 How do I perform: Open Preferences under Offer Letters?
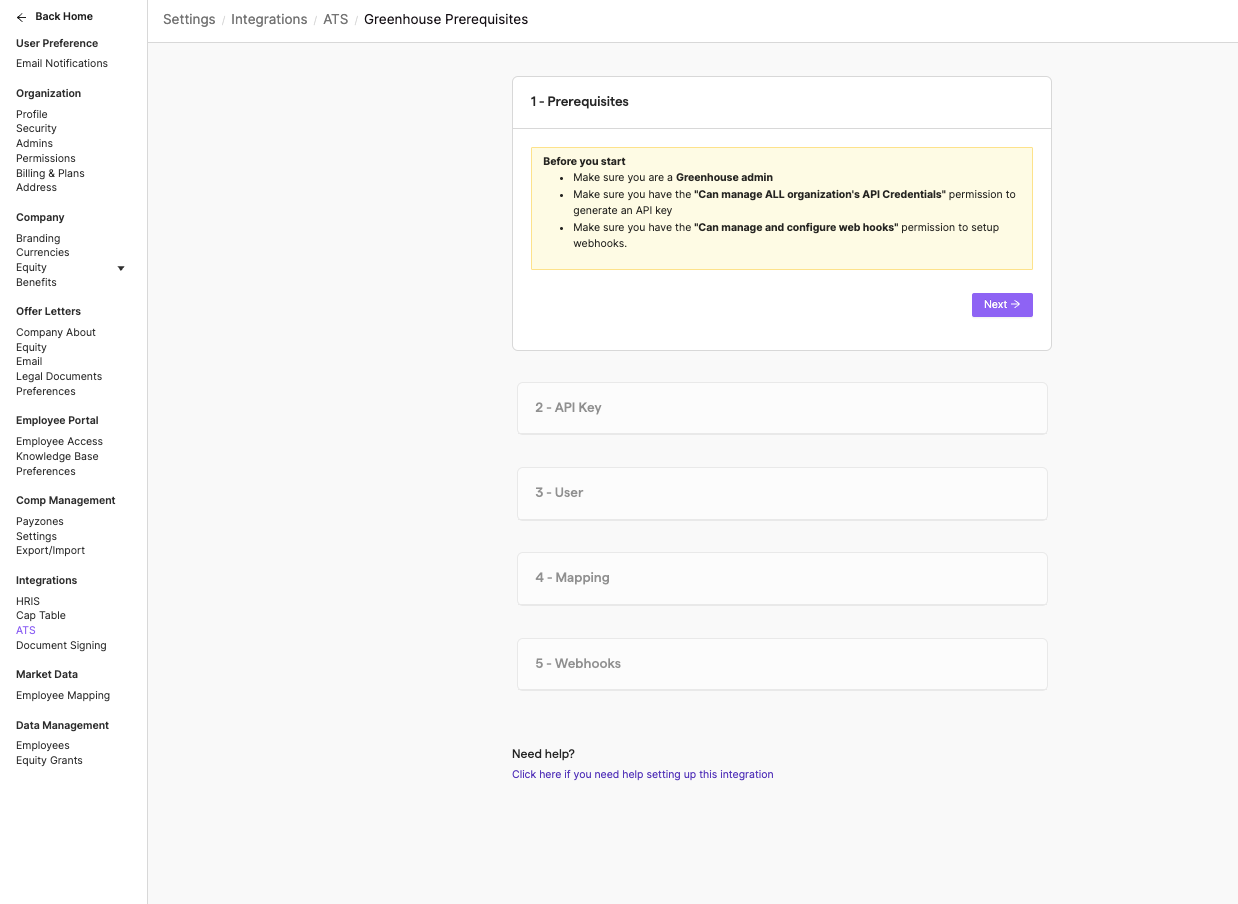(46, 391)
